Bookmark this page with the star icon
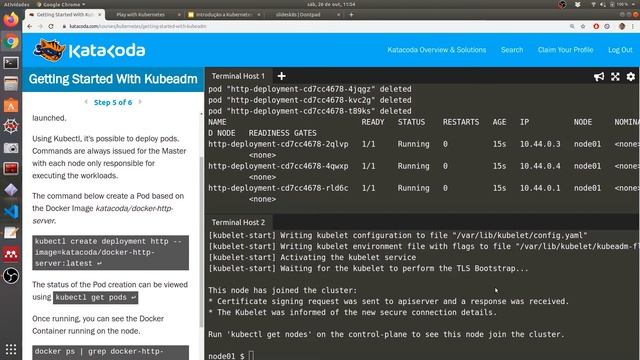This screenshot has width=640, height=360. coord(583,26)
